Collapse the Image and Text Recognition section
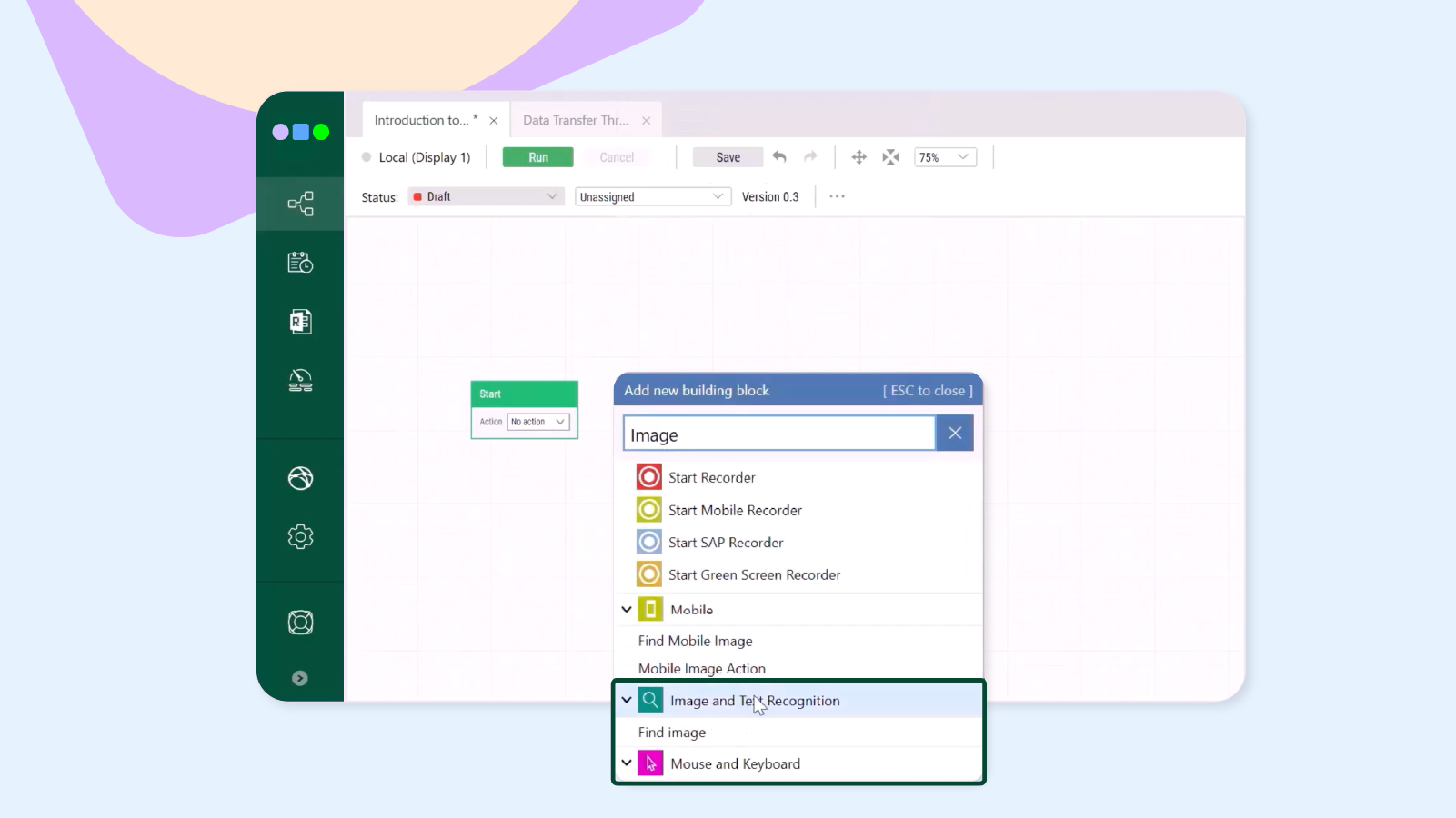This screenshot has height=818, width=1456. click(626, 700)
